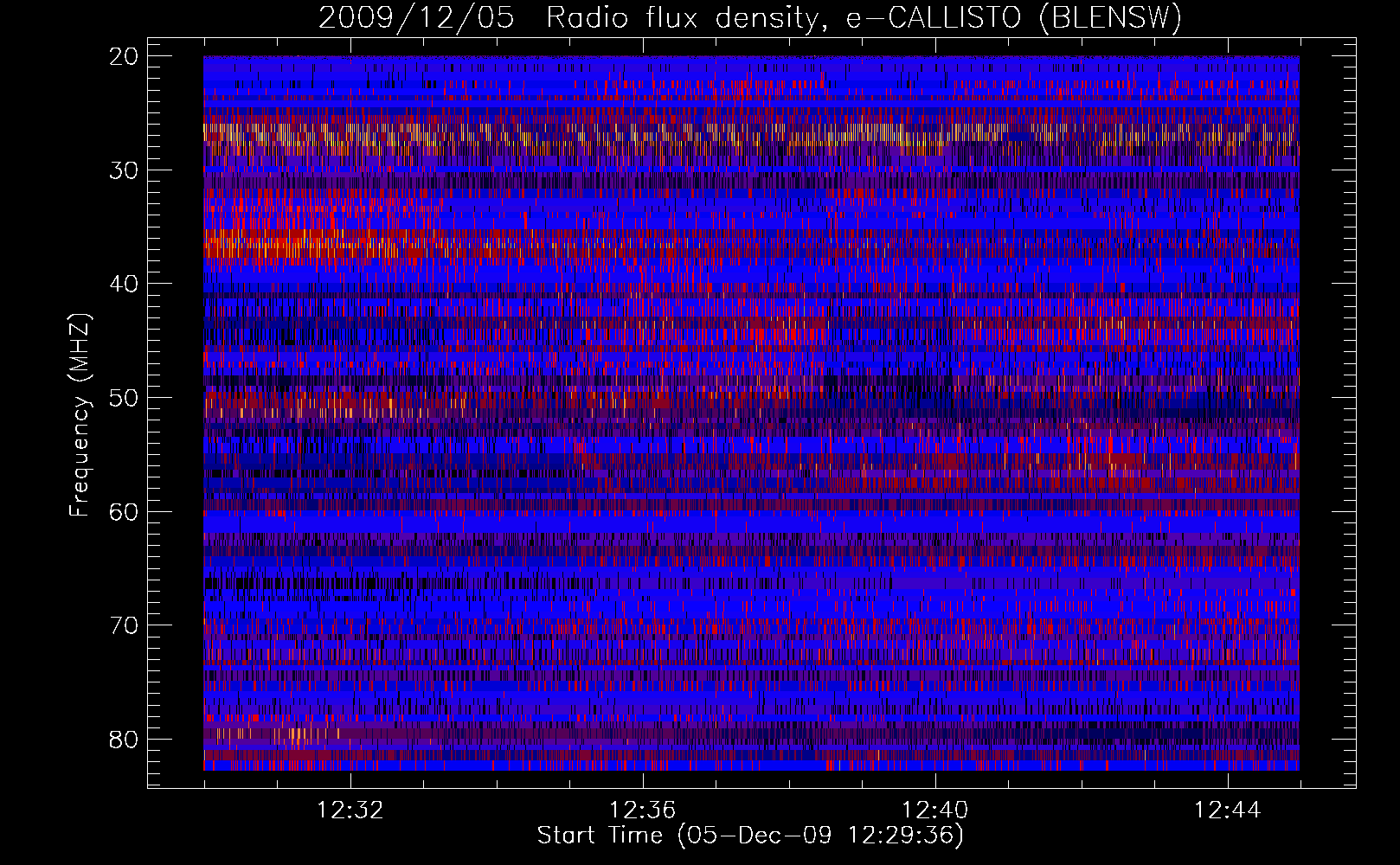Viewport: 1400px width, 865px height.
Task: Click the frequency tick label '70'
Action: click(x=125, y=625)
